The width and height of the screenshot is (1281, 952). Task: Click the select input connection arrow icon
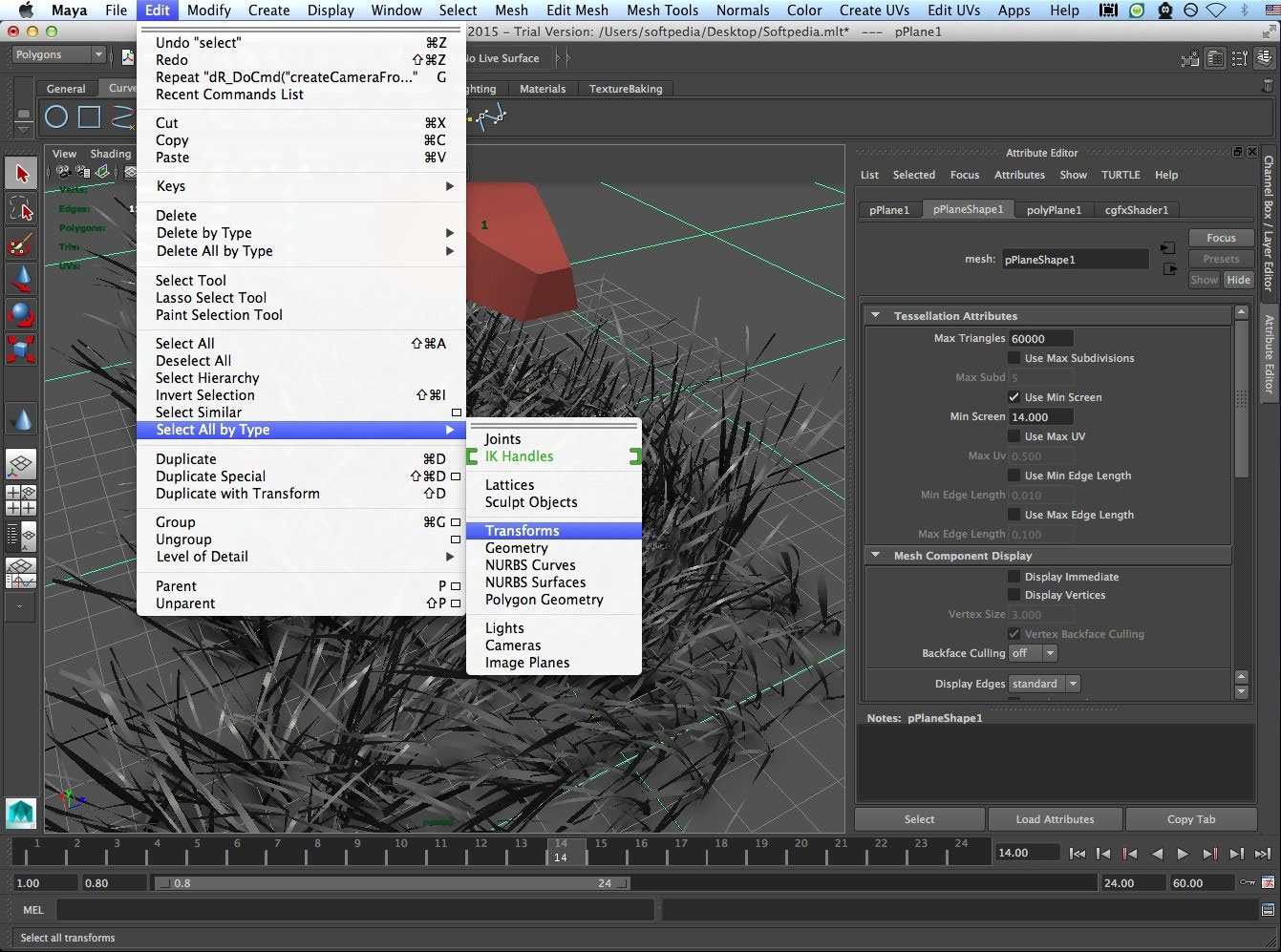(1167, 248)
